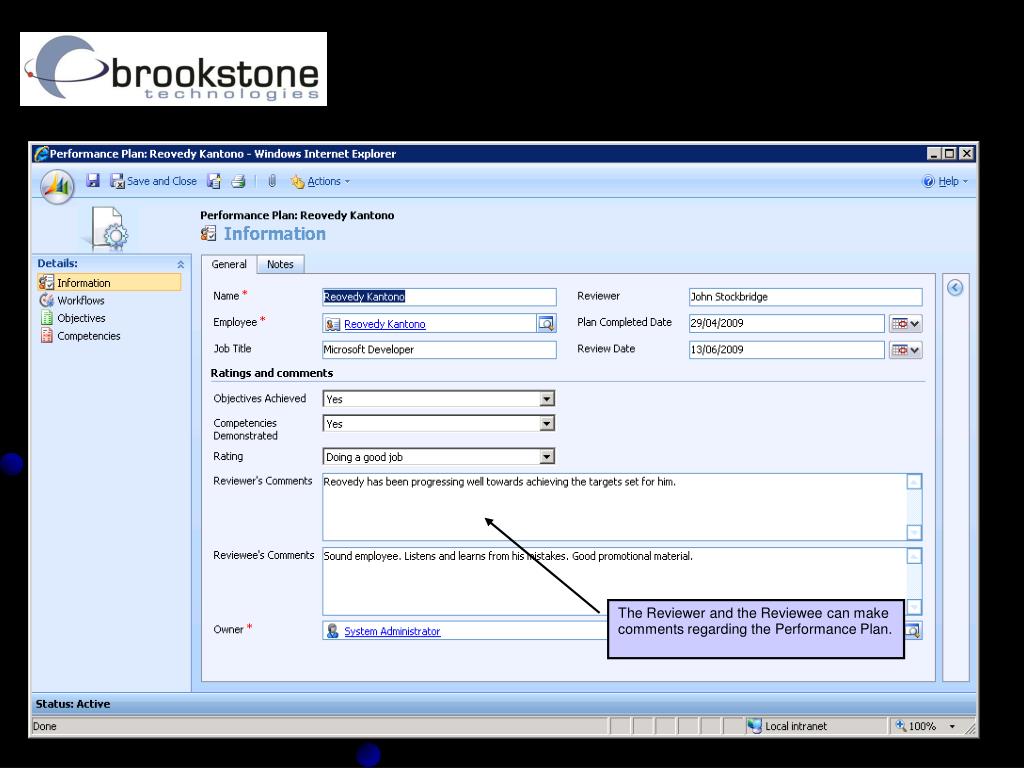Open the Objectives Achieved dropdown
Screen dimensions: 1024x768
coord(547,398)
